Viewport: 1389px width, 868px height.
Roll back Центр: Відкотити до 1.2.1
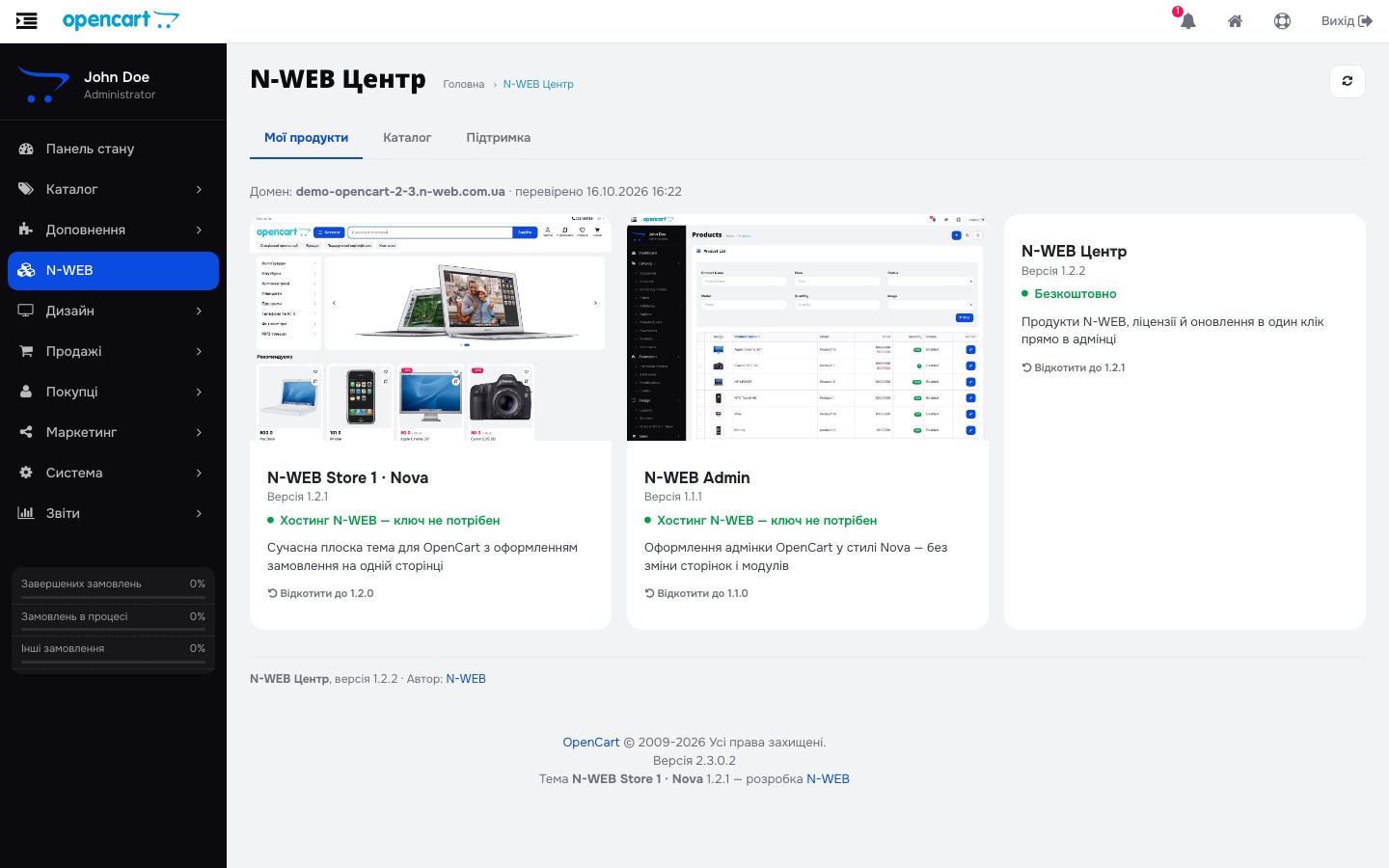(x=1074, y=367)
